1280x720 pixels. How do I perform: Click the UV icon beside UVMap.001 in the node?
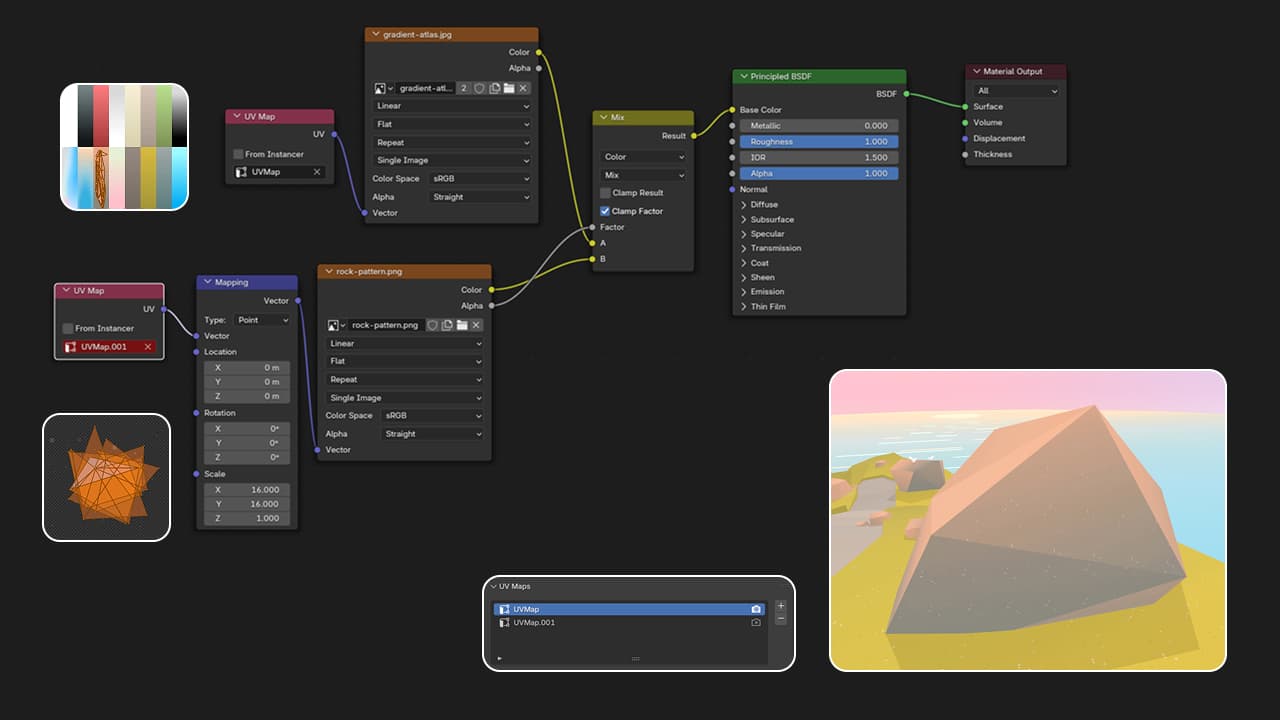pos(71,347)
